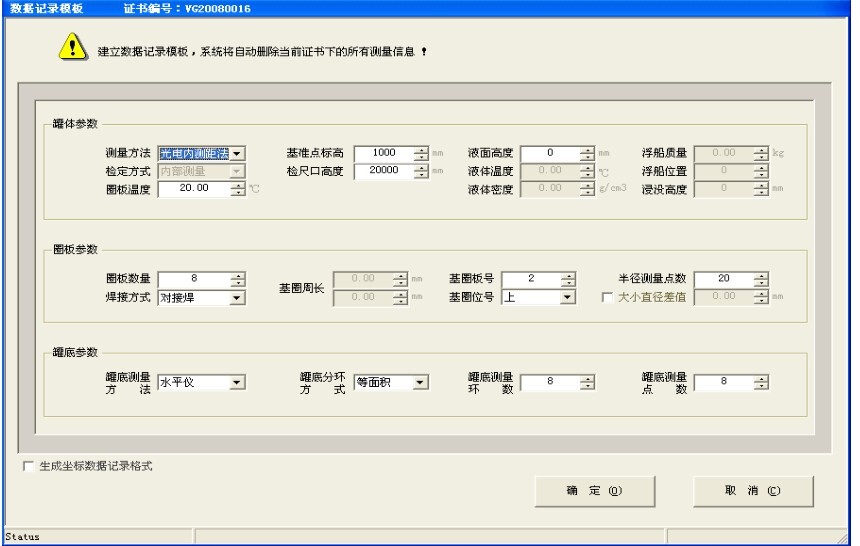Decrease 罐底测量点数 with the down arrow

coord(760,385)
